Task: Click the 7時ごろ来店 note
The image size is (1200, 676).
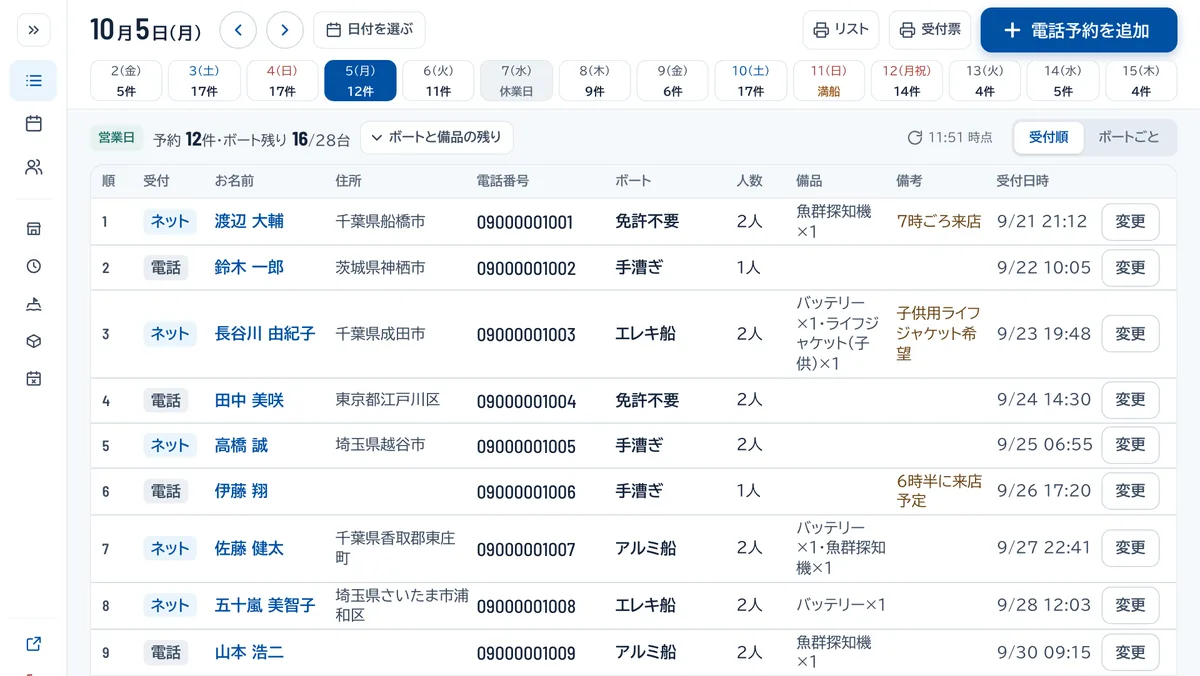Action: click(939, 221)
